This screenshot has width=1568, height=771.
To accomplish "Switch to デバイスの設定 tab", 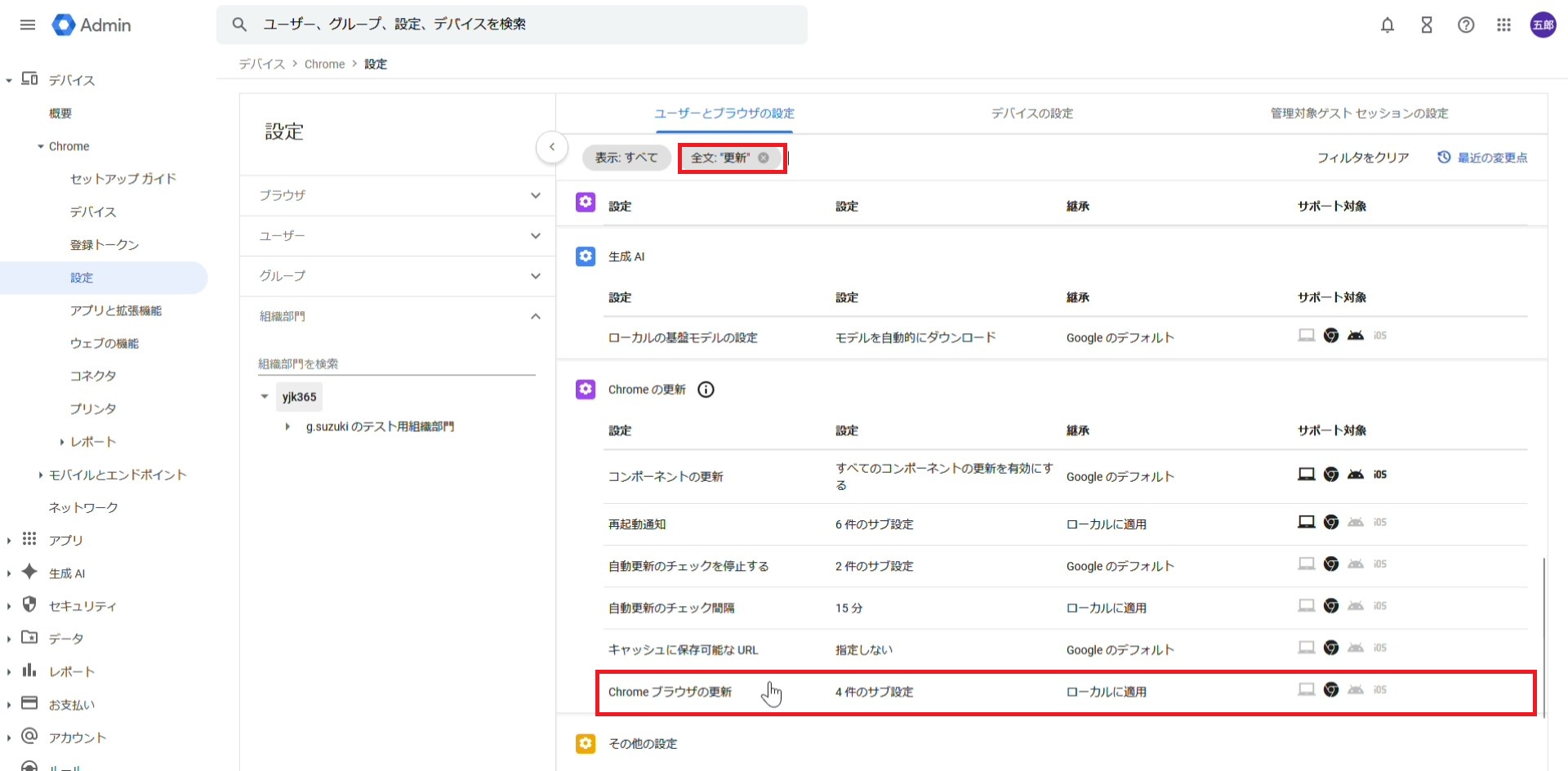I will 1031,114.
